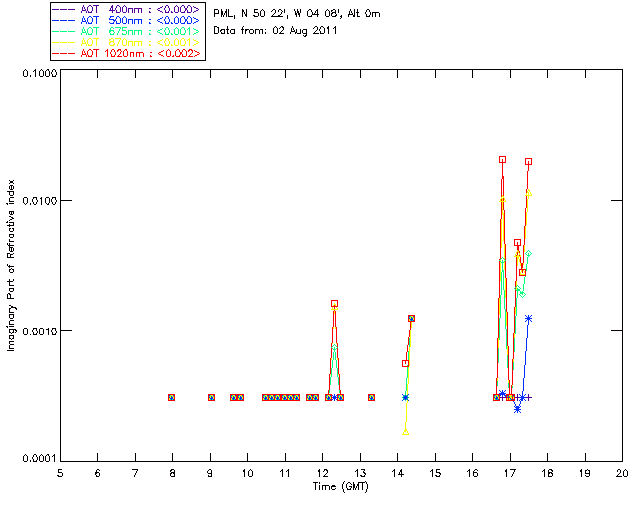
Task: Click the data marker at time 9
Action: 211,397
